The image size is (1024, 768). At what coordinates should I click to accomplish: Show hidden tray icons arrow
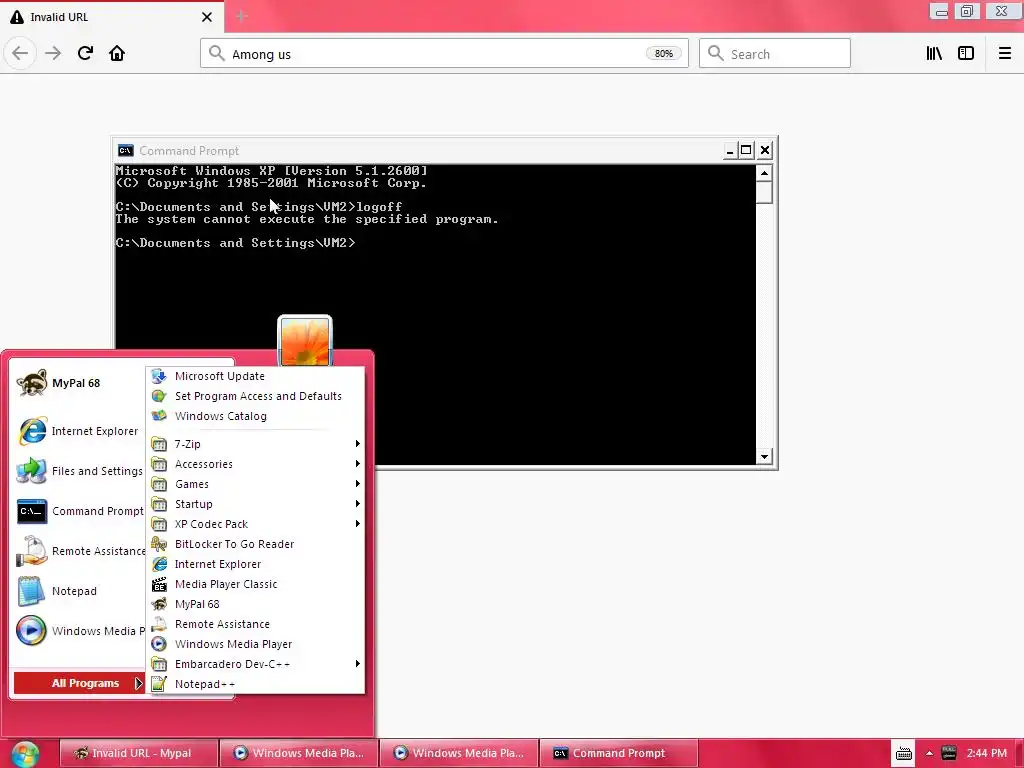click(929, 754)
